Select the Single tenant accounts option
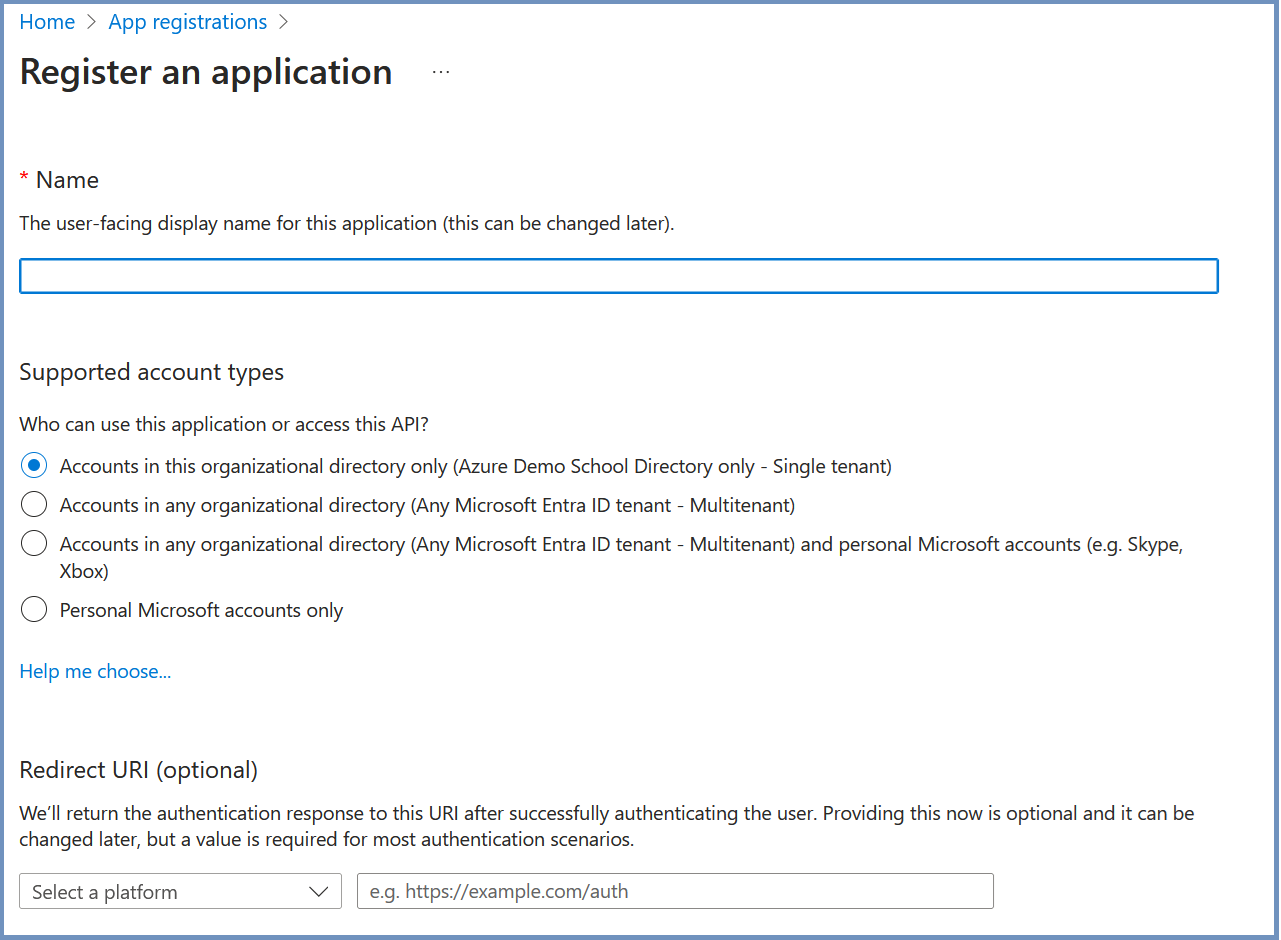Image resolution: width=1281 pixels, height=940 pixels. [34, 466]
